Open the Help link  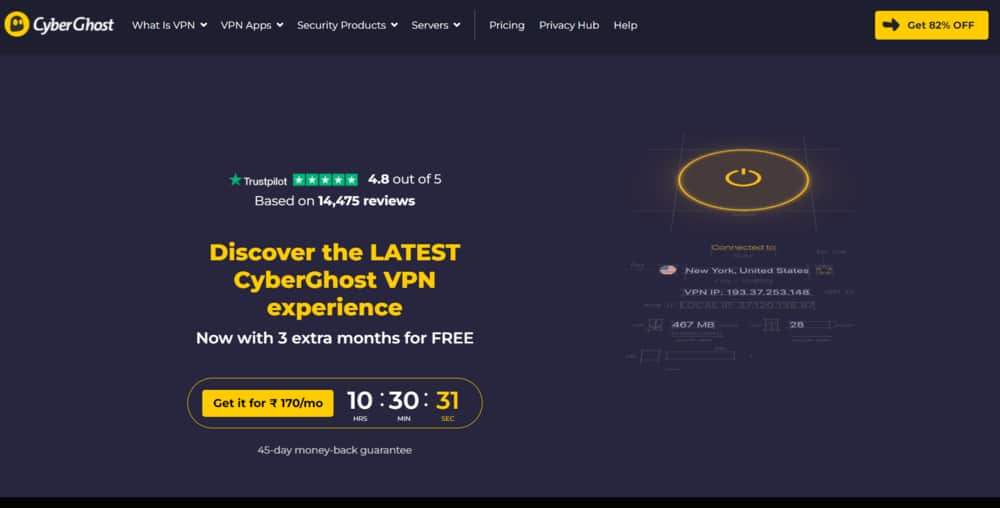[625, 25]
